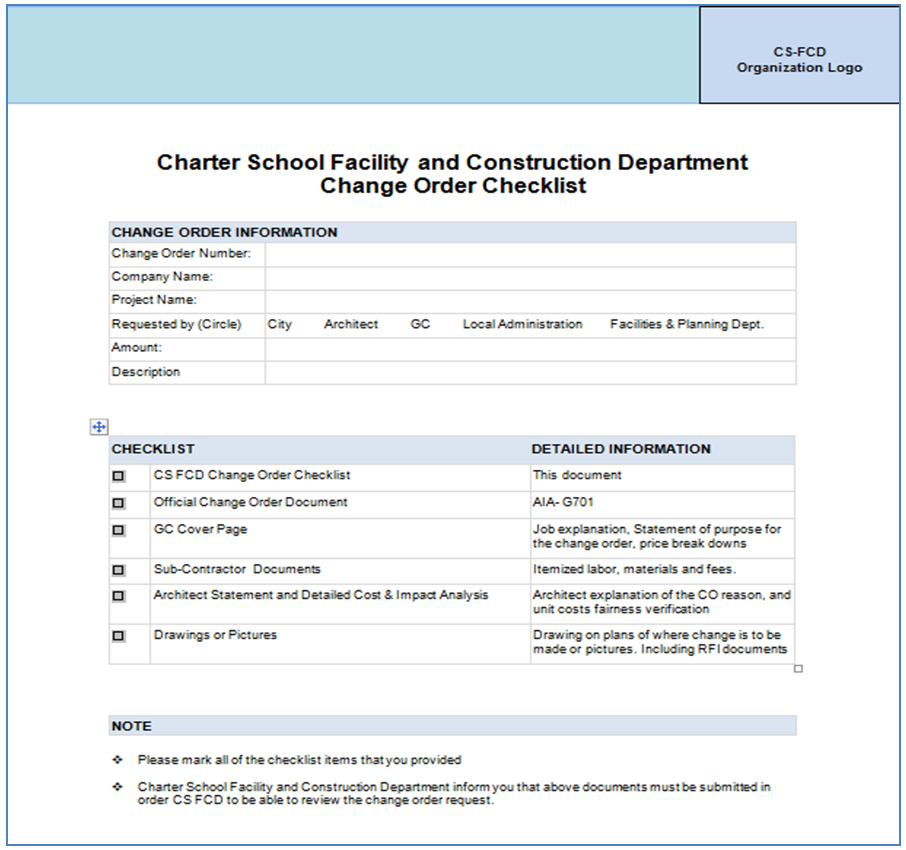
Task: Click into the Project Name field
Action: coord(530,300)
